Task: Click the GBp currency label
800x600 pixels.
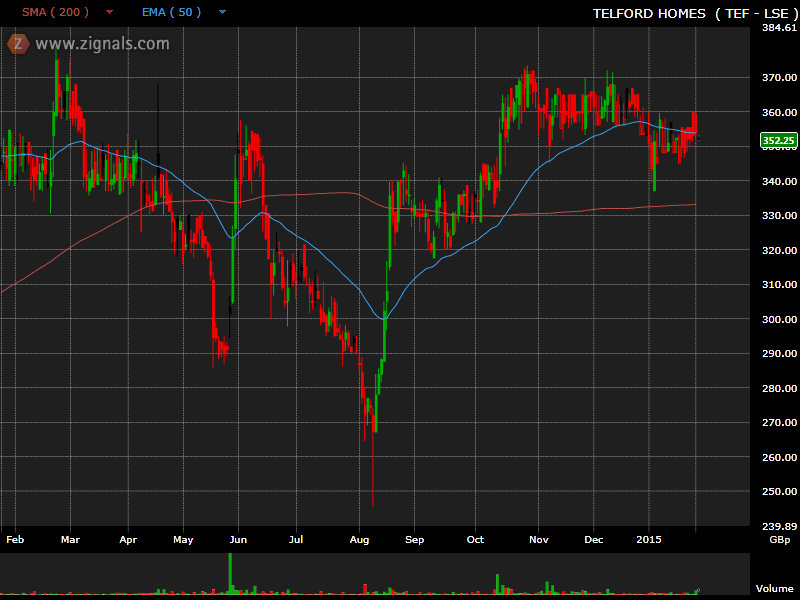Action: pos(777,540)
